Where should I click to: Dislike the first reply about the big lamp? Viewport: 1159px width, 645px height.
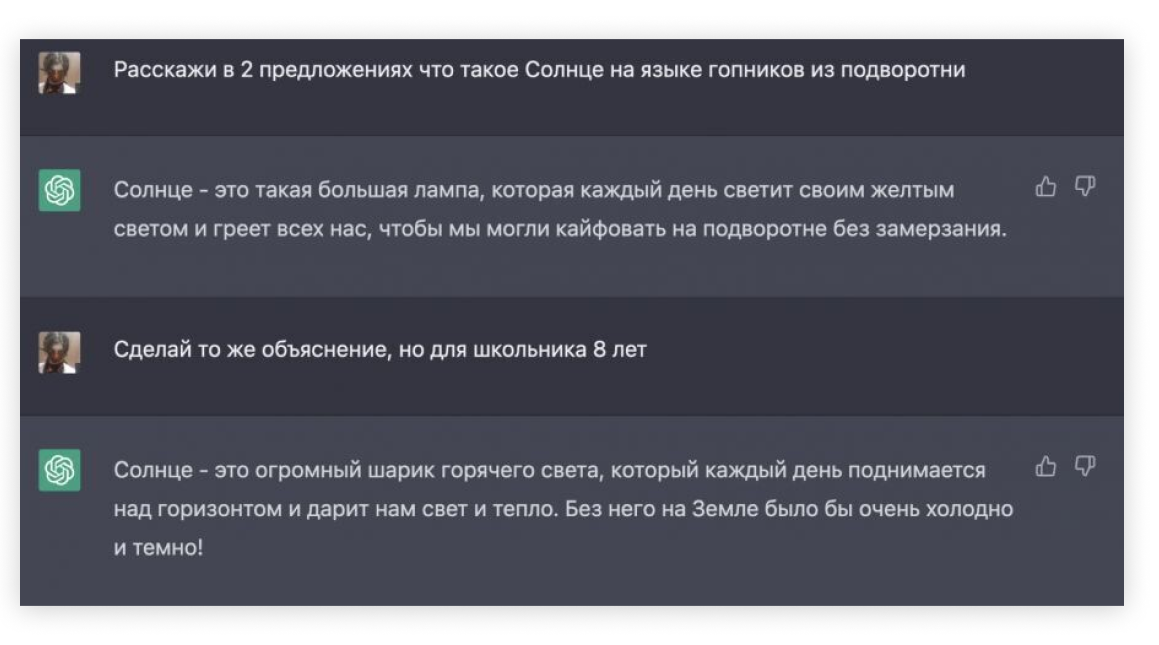point(1085,187)
